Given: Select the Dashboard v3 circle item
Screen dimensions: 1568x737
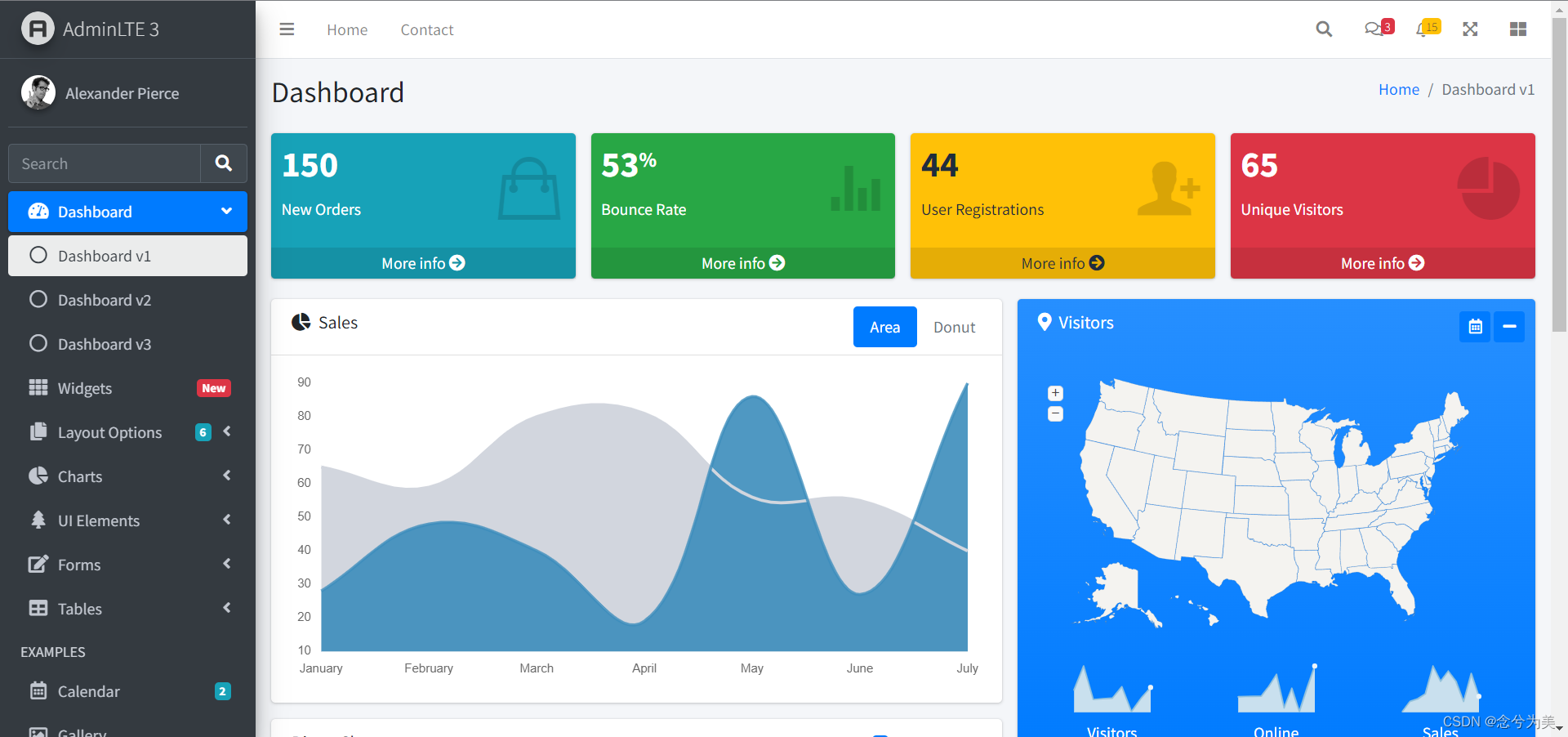Looking at the screenshot, I should tap(127, 344).
